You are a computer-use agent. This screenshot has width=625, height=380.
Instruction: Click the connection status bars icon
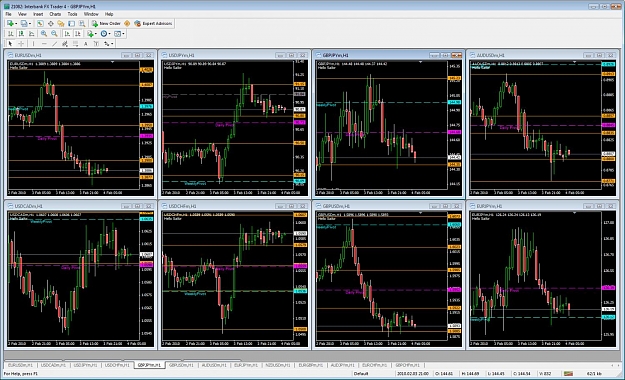[x=568, y=374]
